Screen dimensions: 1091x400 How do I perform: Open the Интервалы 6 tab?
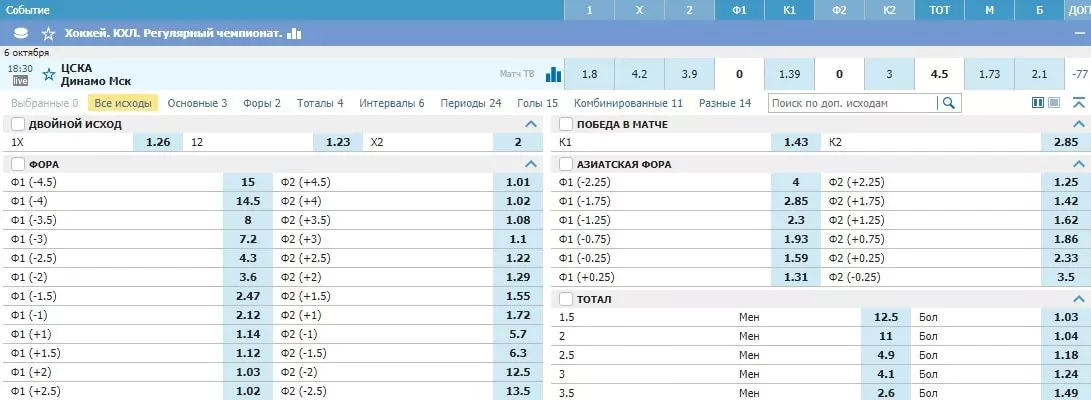tap(392, 103)
